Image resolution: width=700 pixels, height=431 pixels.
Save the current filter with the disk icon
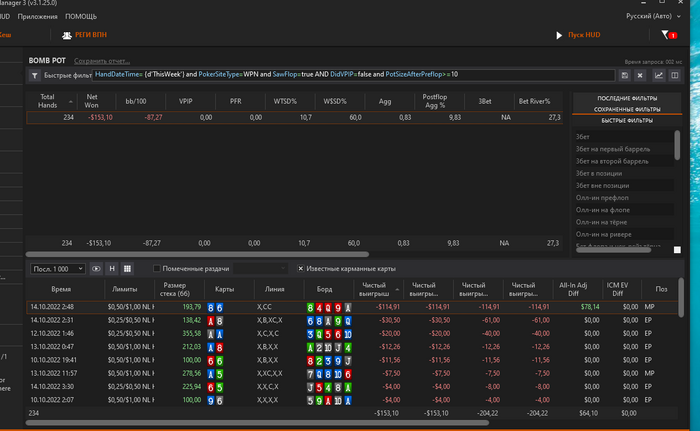coord(625,75)
